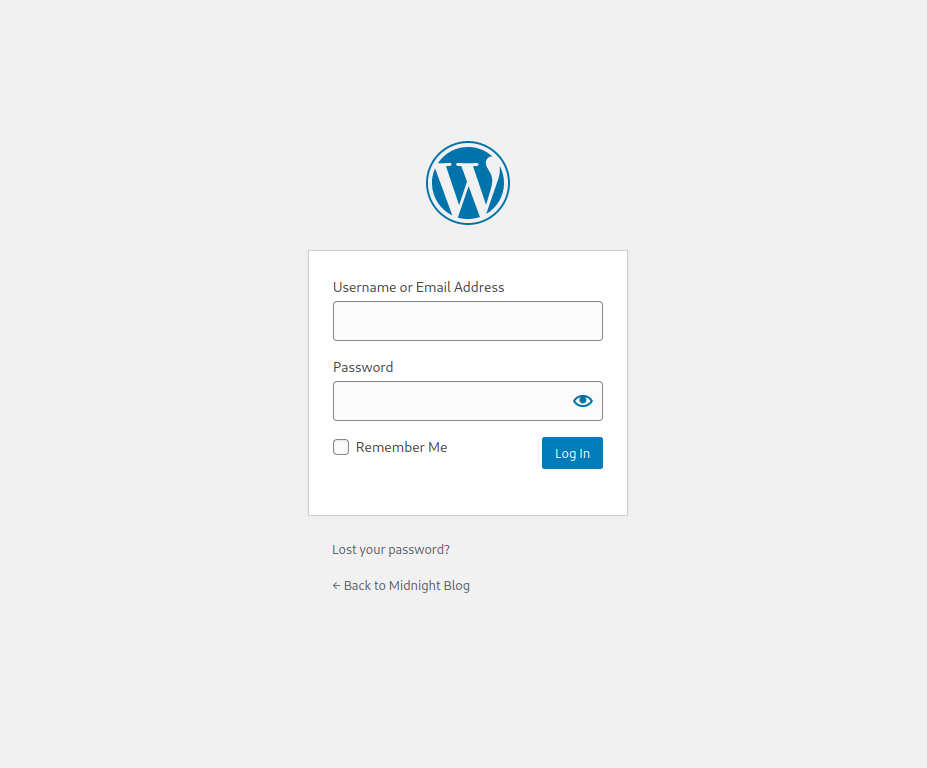The image size is (927, 768).
Task: Start password recovery with Lost your password?
Action: (391, 550)
